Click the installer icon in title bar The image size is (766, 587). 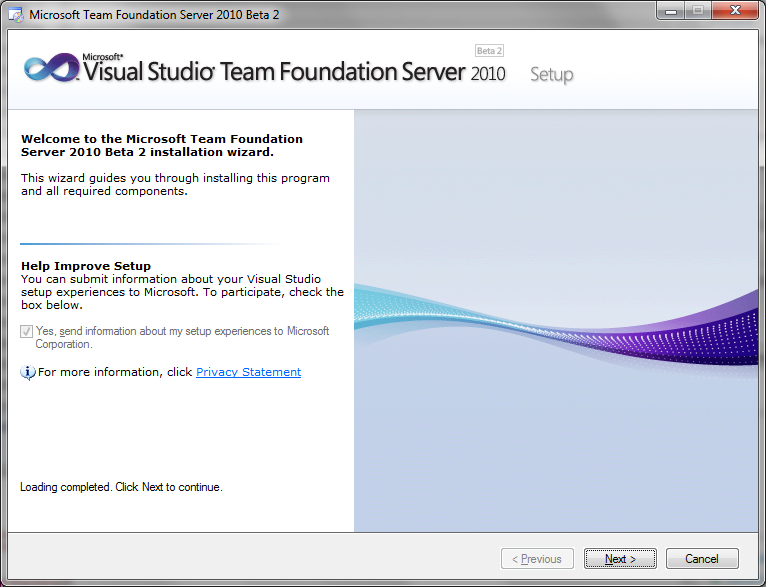(x=16, y=15)
